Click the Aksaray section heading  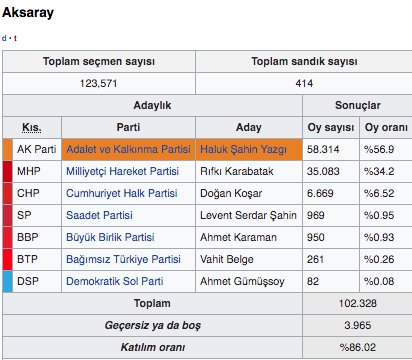28,13
